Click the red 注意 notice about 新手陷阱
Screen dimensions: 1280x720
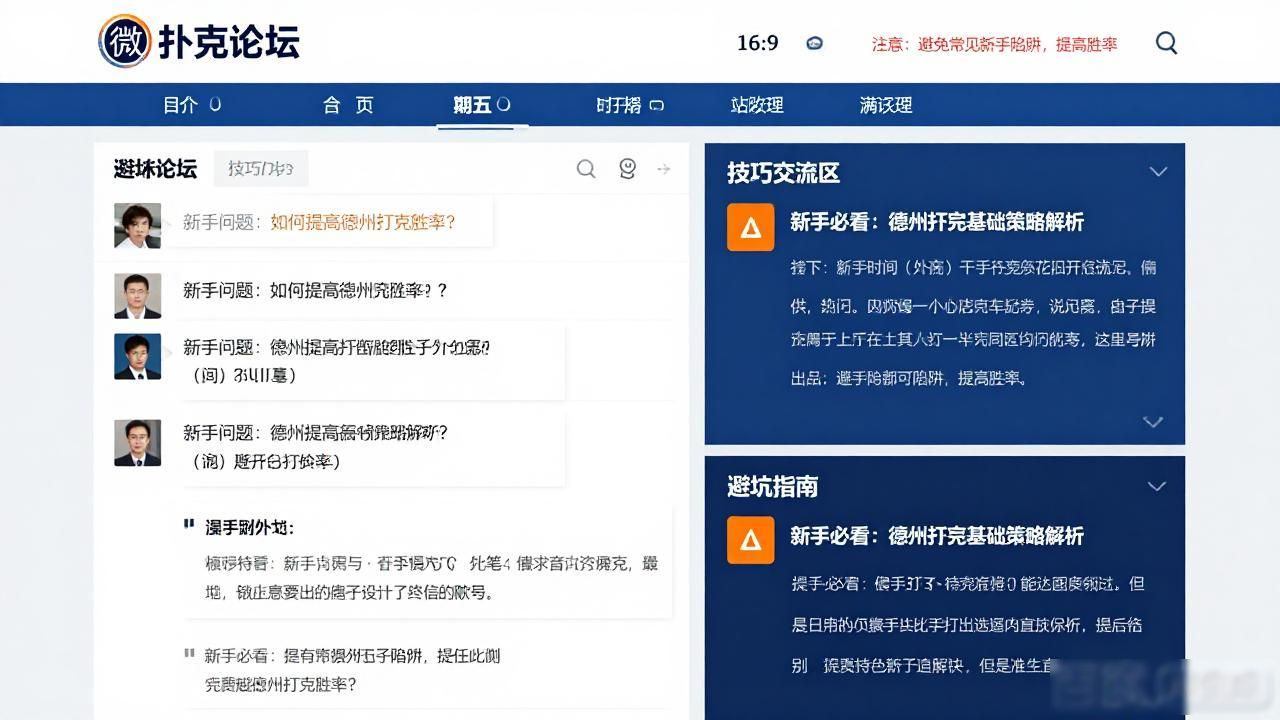click(x=994, y=44)
